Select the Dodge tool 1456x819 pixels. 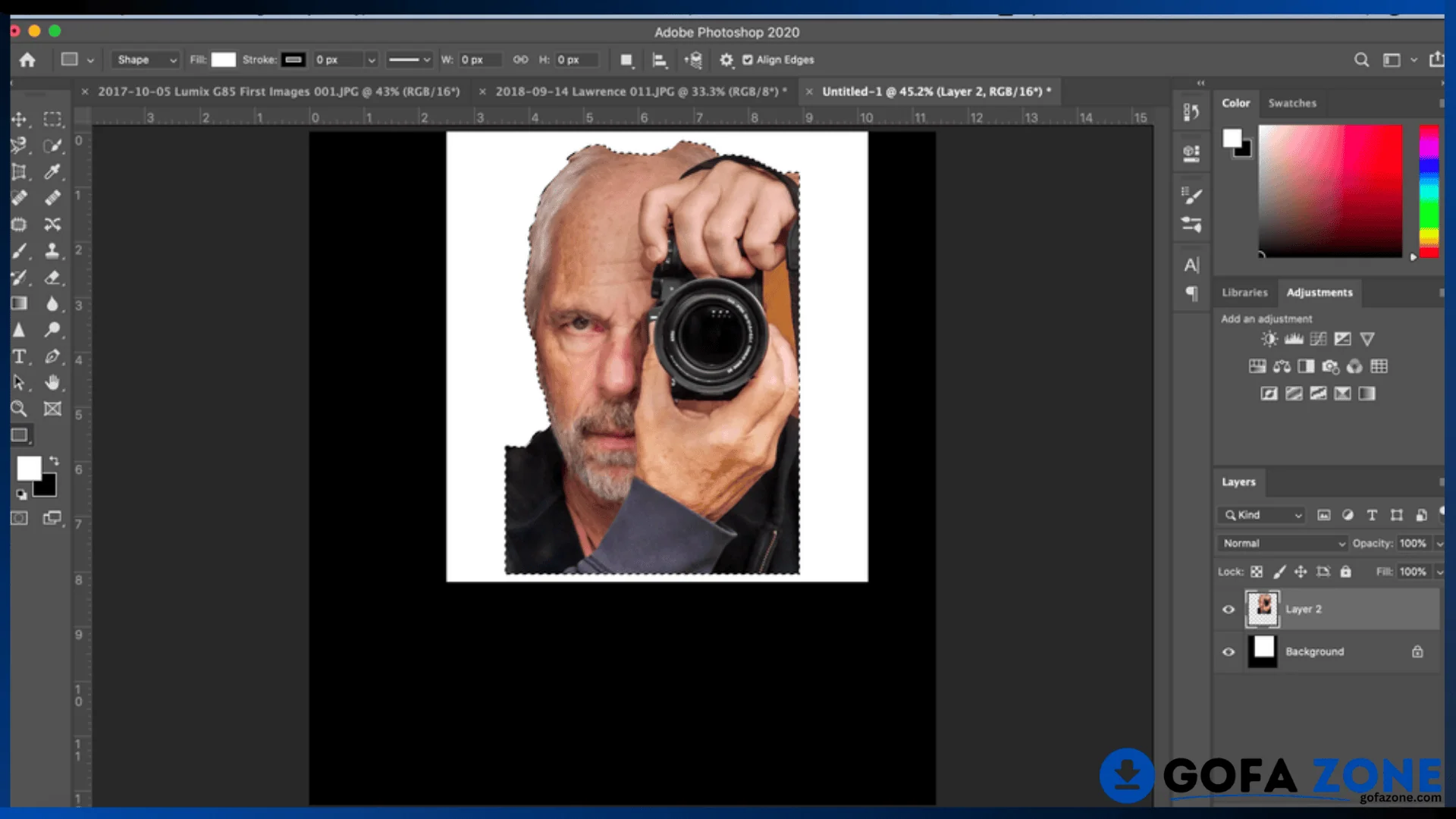[x=52, y=330]
